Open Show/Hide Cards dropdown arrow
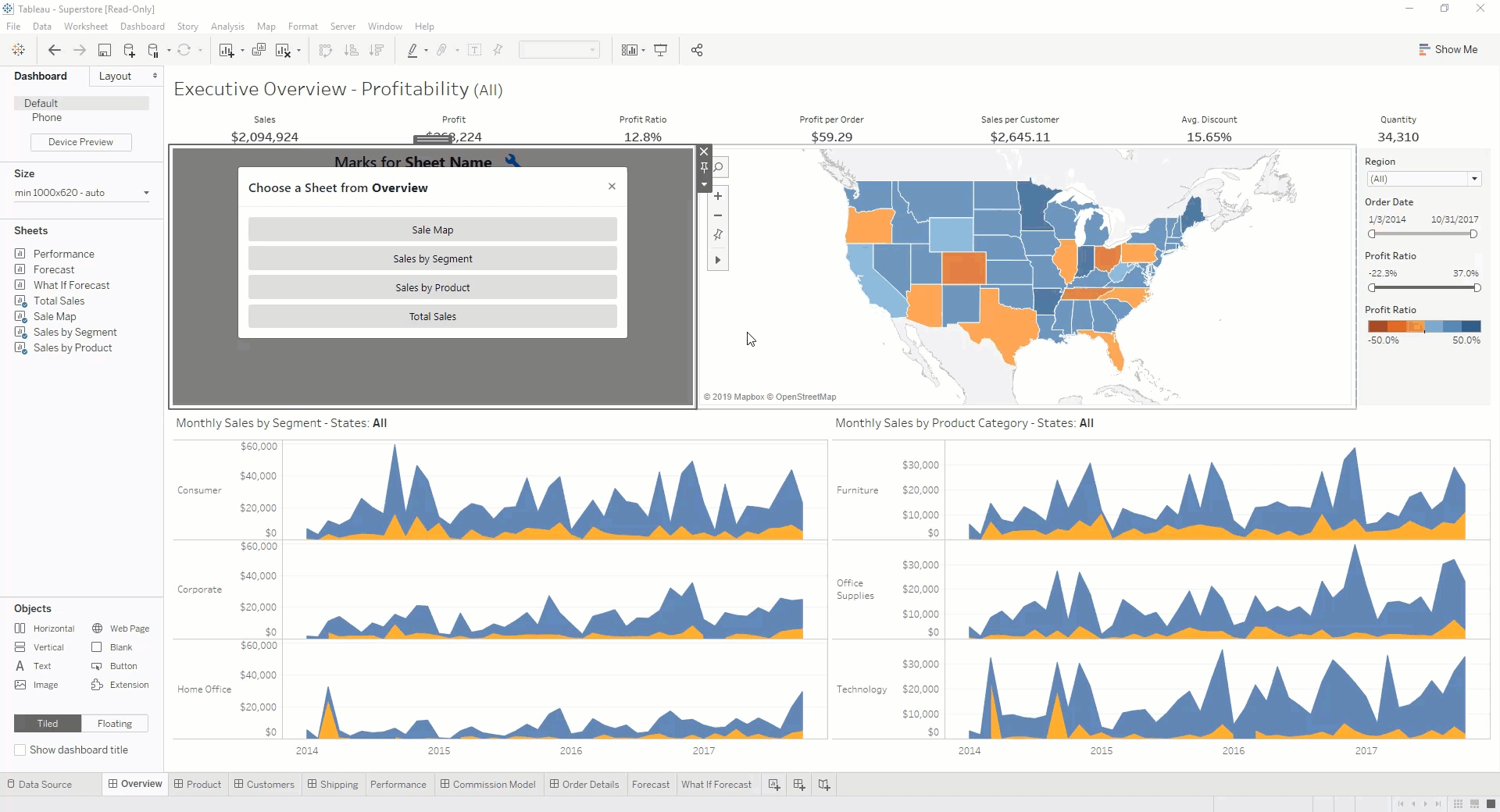The width and height of the screenshot is (1500, 812). tap(643, 51)
